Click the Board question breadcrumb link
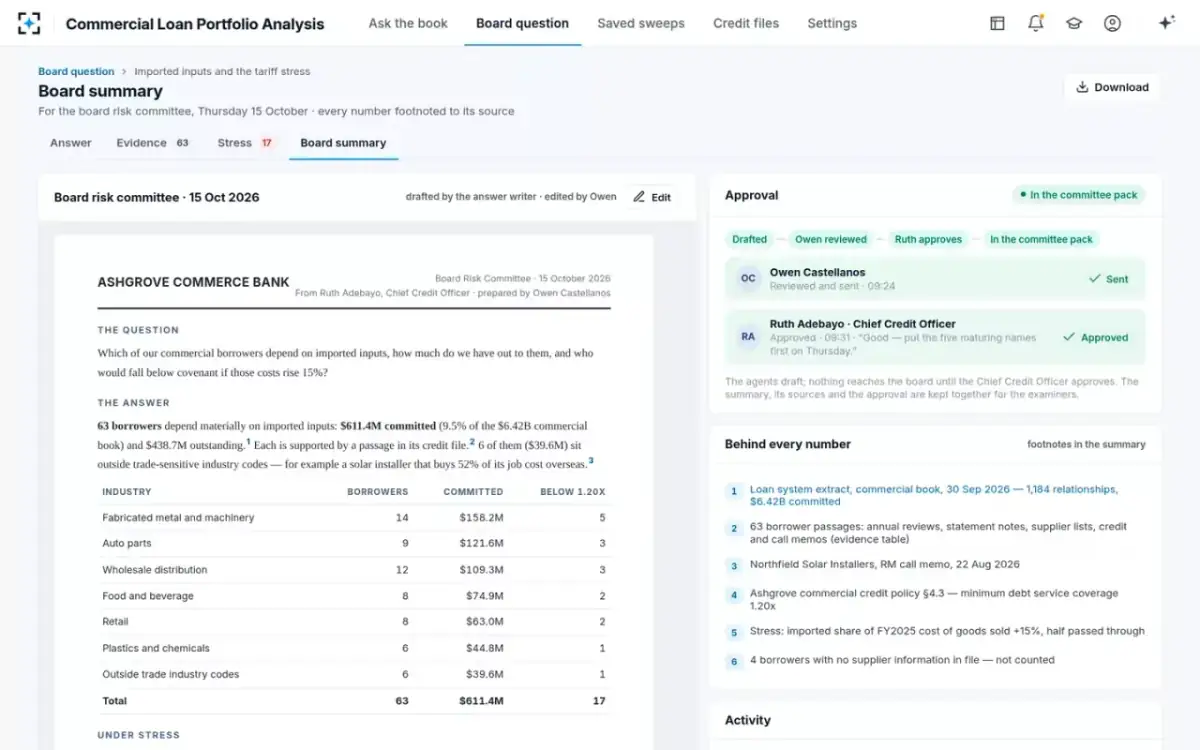Screen dimensions: 1200x750 (76, 71)
